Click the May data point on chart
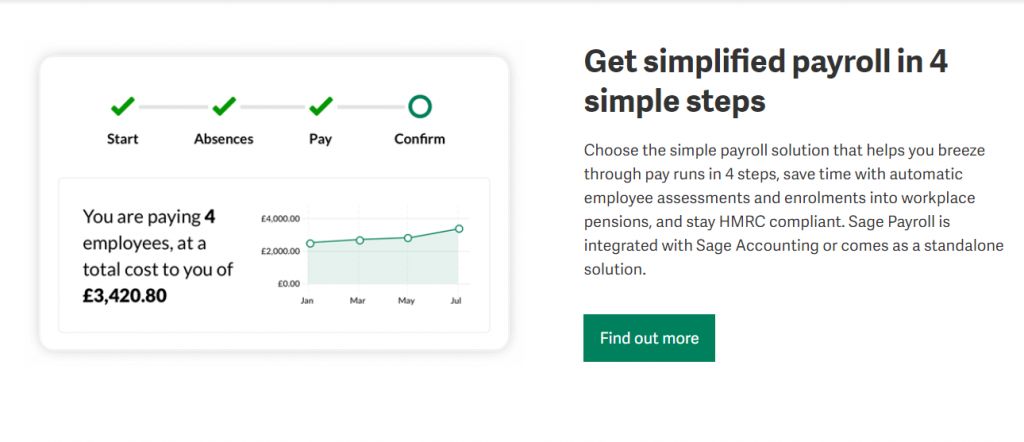Viewport: 1024px width, 442px height. (408, 238)
